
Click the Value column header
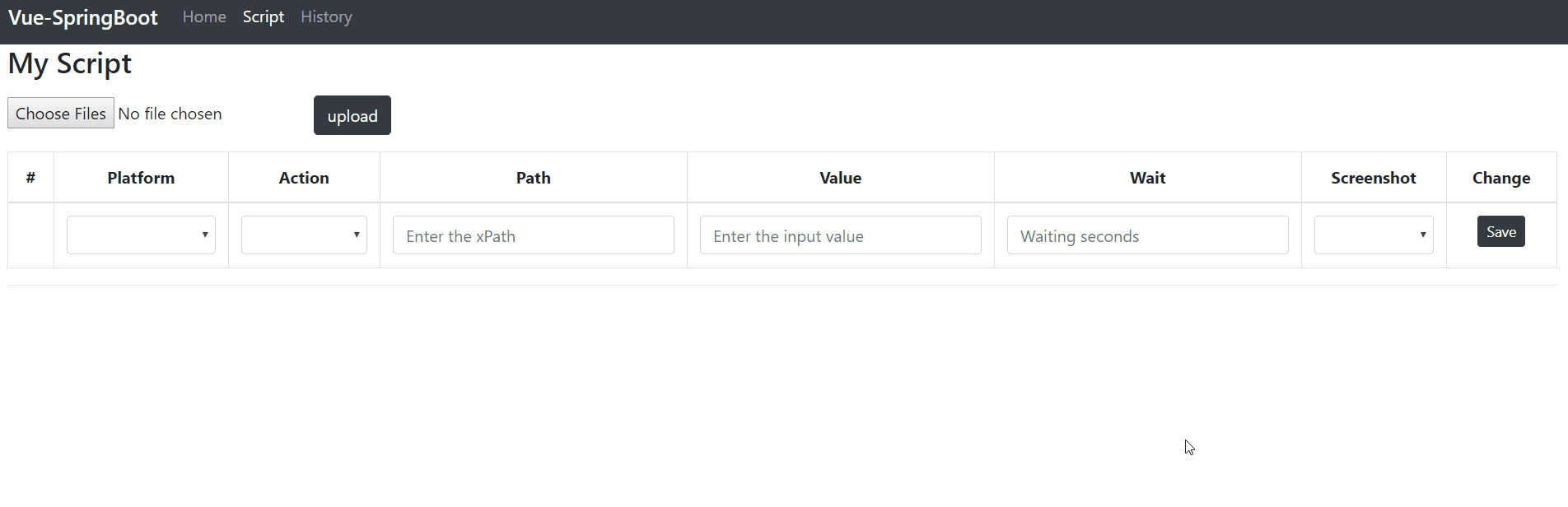pyautogui.click(x=840, y=178)
